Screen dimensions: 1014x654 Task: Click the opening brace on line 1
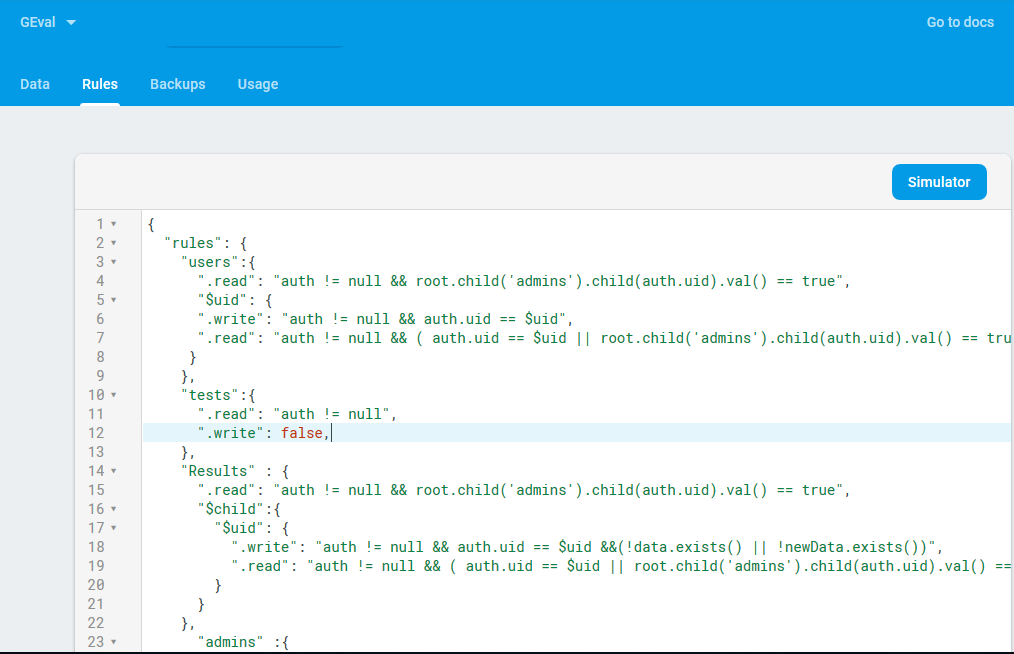coord(151,224)
